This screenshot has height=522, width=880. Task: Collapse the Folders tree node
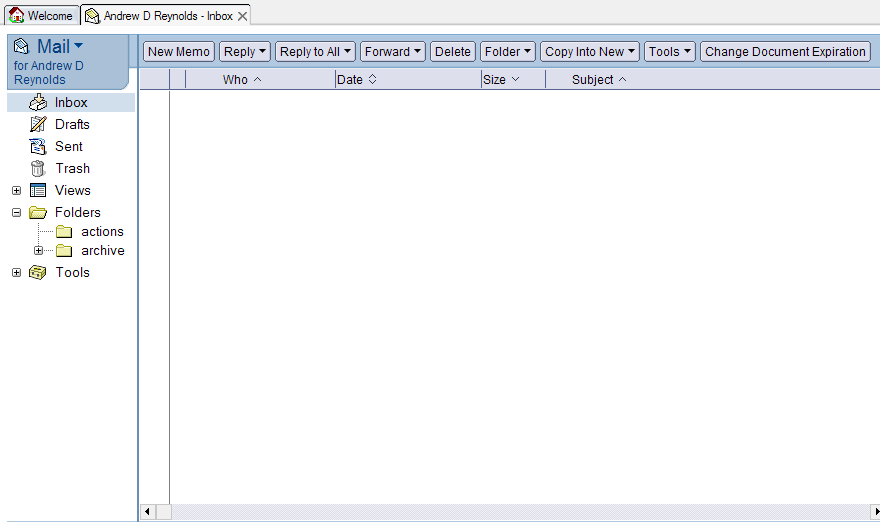[16, 213]
